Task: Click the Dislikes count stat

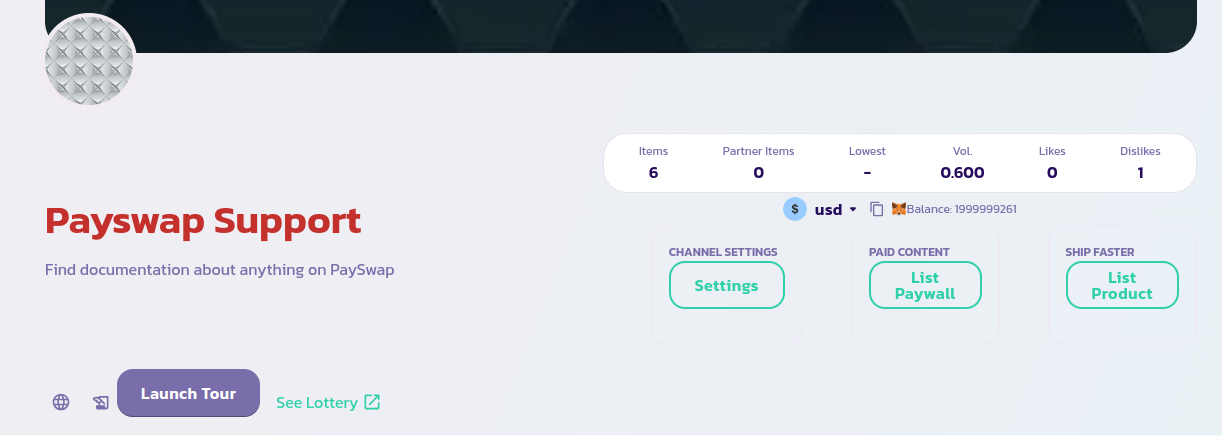Action: pyautogui.click(x=1140, y=163)
